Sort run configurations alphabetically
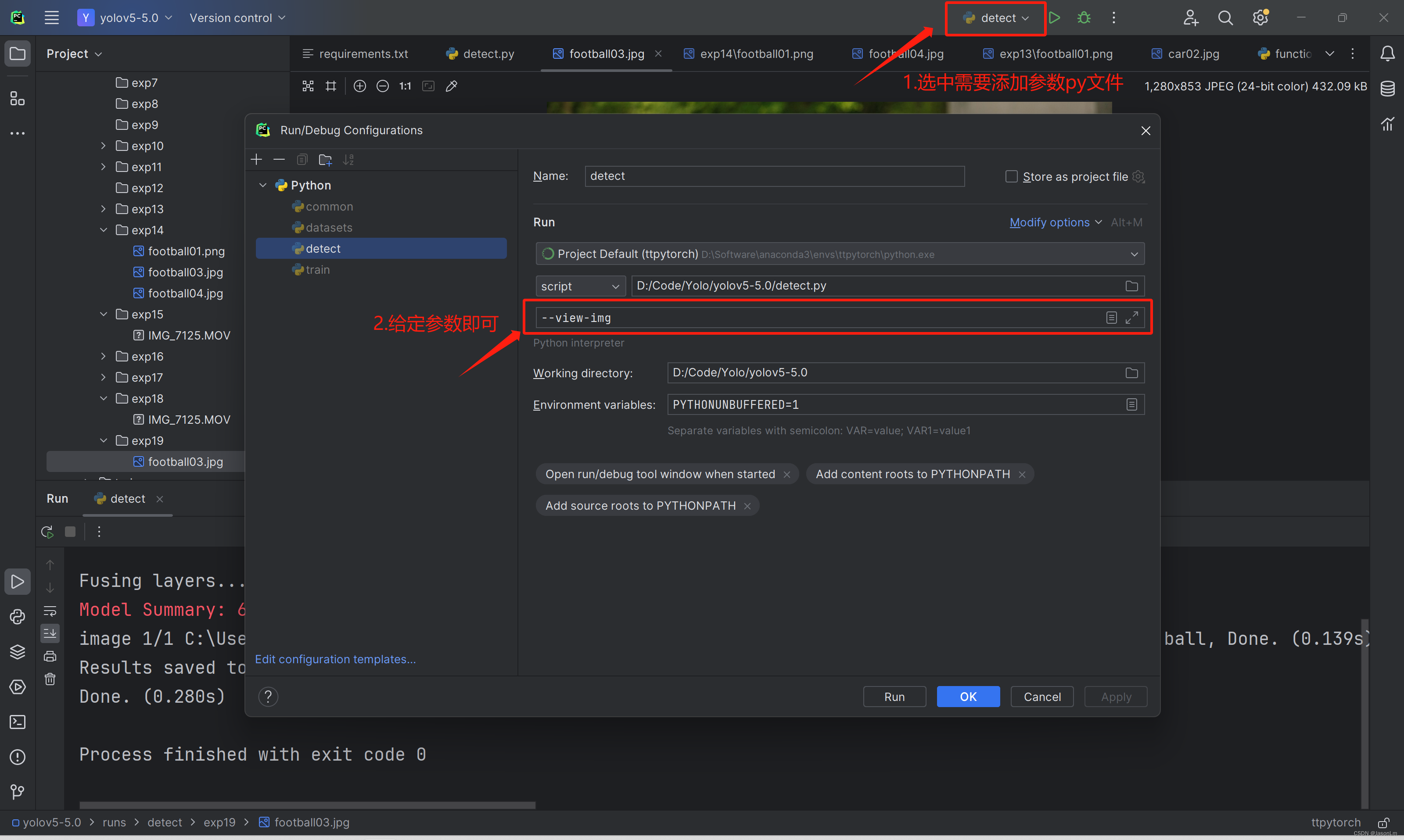The image size is (1404, 840). [348, 160]
